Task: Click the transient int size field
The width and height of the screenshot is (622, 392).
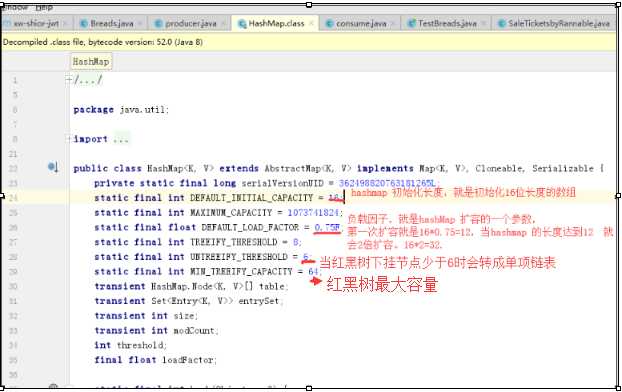Action: pyautogui.click(x=146, y=316)
